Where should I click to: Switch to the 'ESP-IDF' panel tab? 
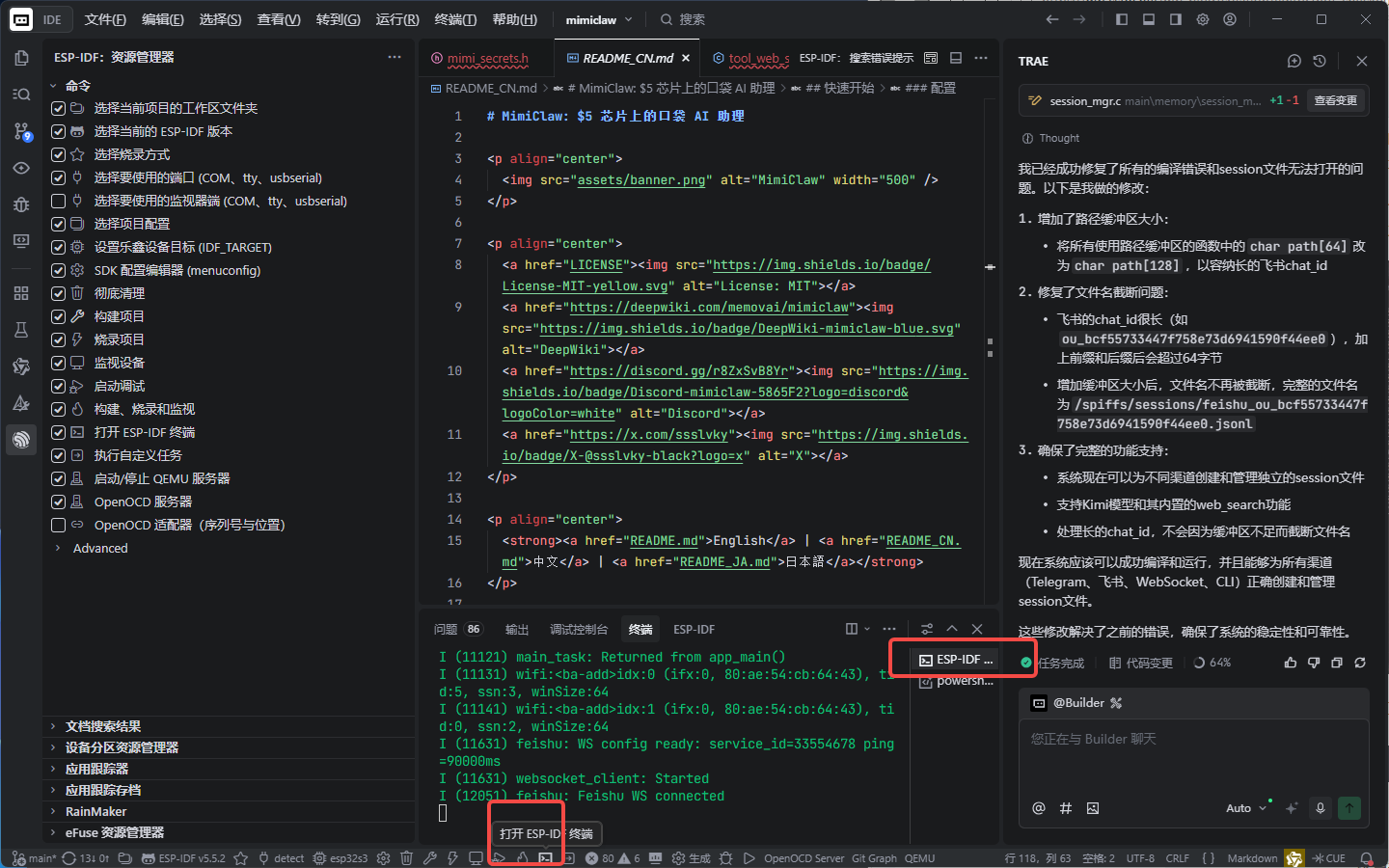point(694,629)
